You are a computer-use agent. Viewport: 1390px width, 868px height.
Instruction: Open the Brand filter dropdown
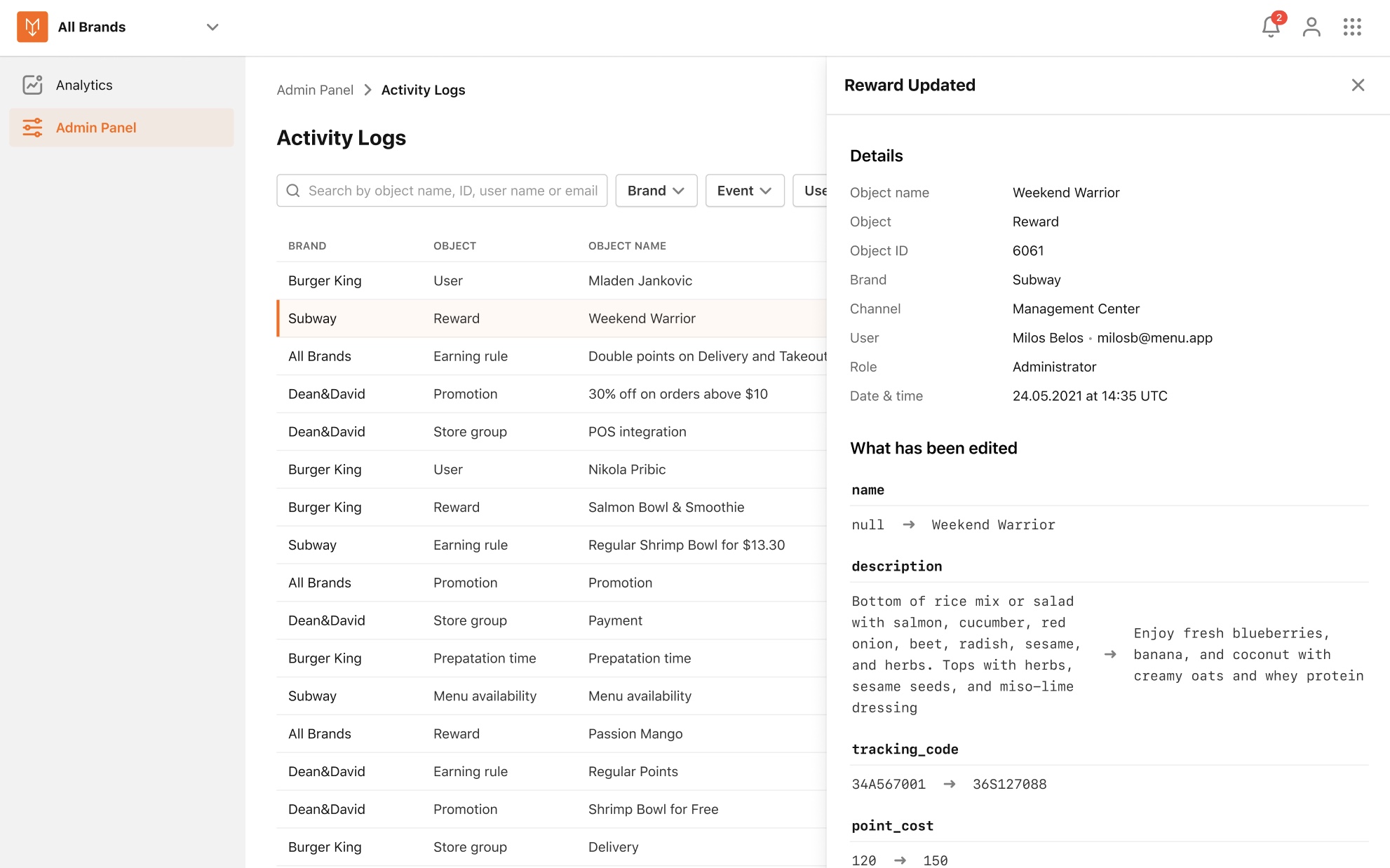pyautogui.click(x=656, y=191)
